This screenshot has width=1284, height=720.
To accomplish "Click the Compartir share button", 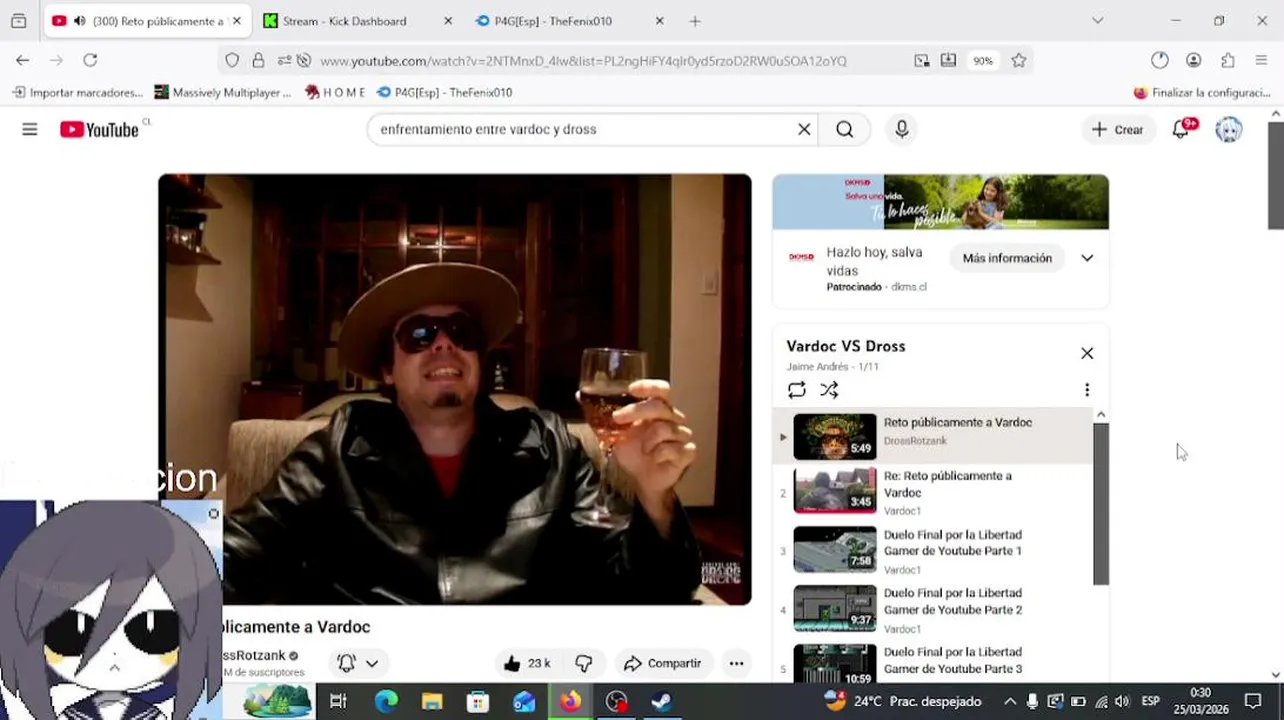I will point(663,663).
